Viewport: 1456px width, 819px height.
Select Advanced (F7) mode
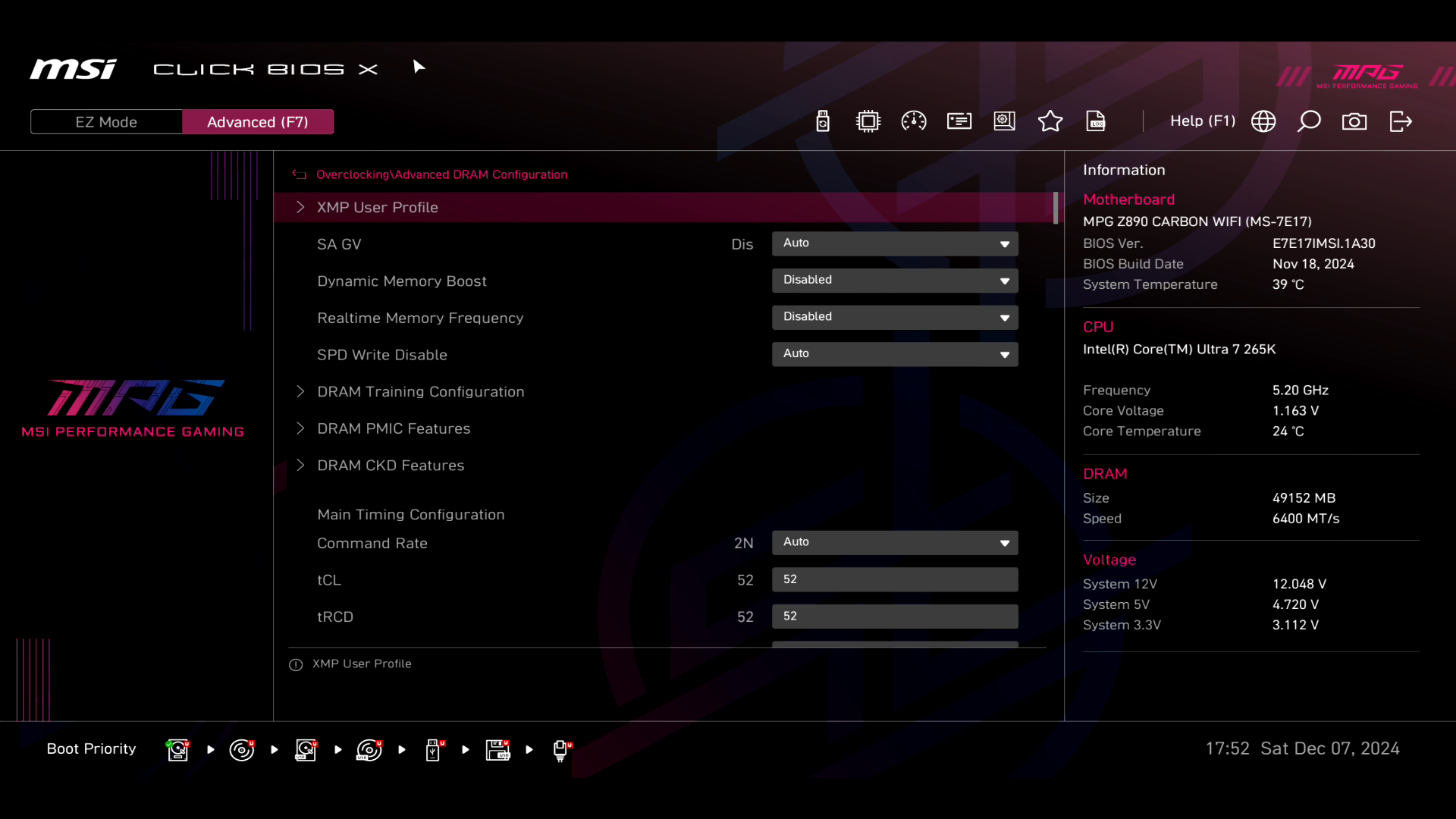[258, 122]
